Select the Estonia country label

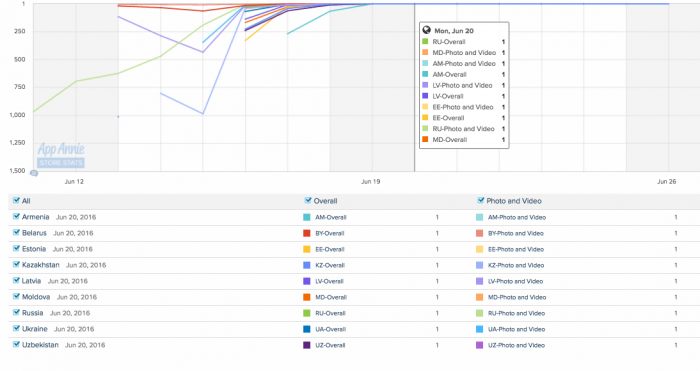coord(34,249)
